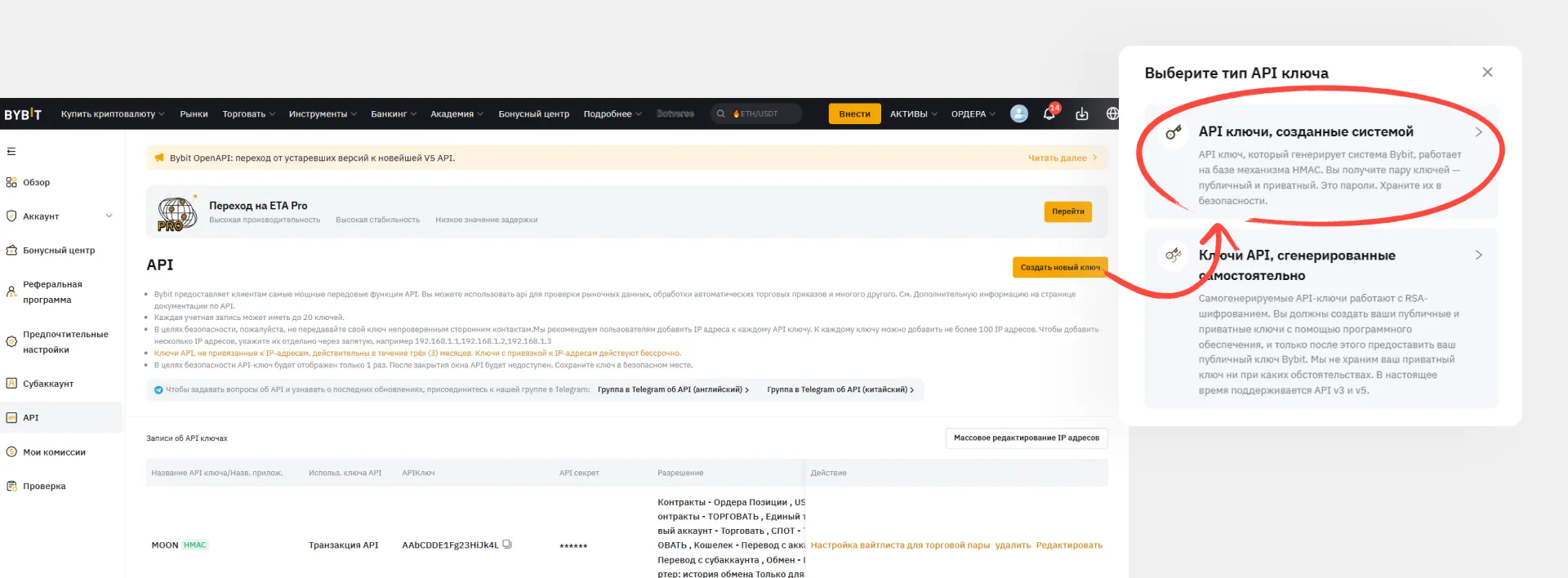Expand the ОРДЕРА dropdown
This screenshot has width=1568, height=578.
coord(973,114)
